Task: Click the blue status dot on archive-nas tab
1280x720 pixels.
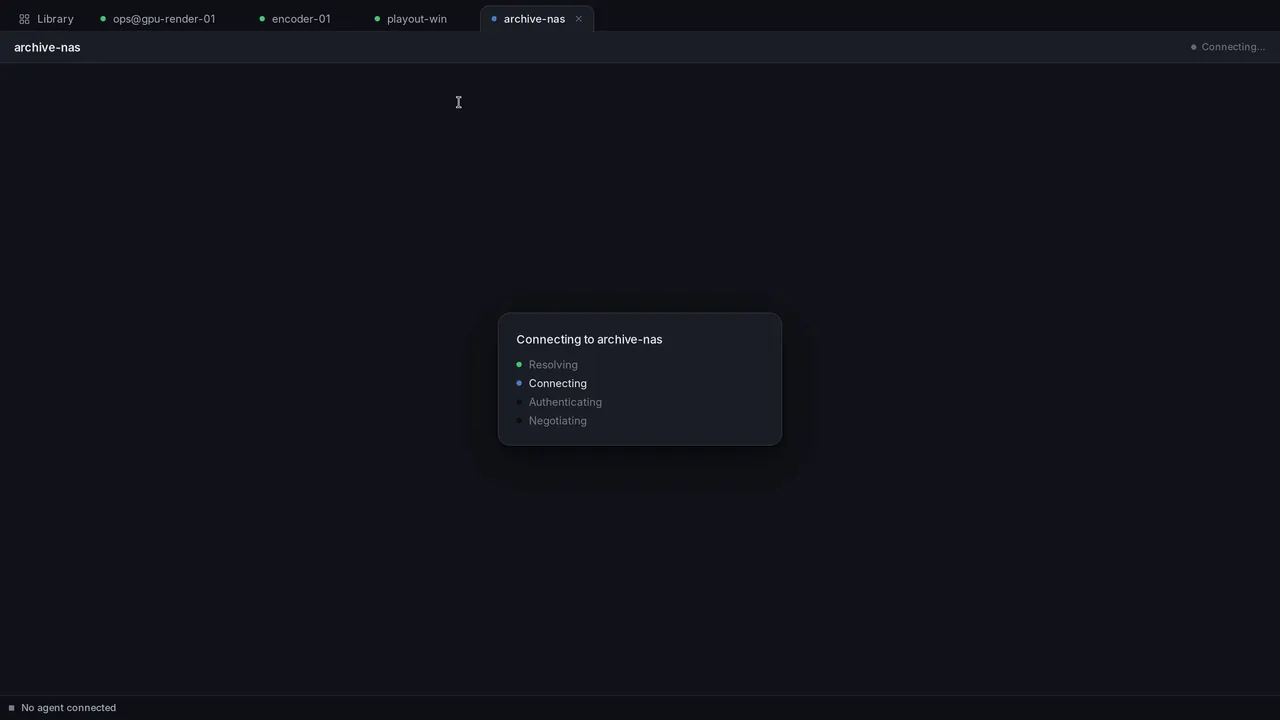Action: pyautogui.click(x=494, y=19)
